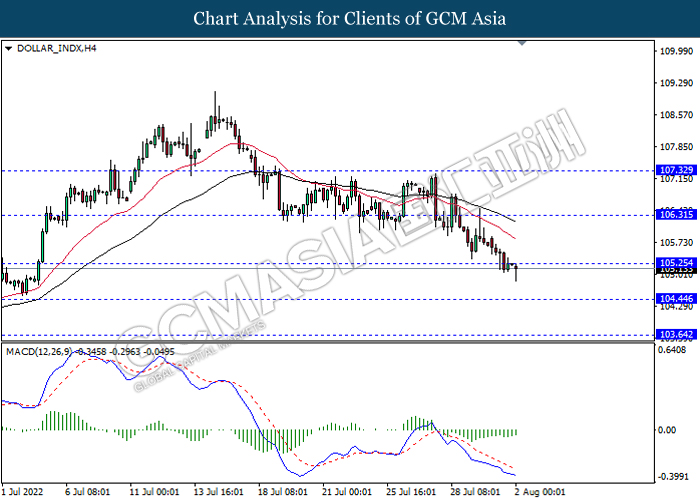Click the Chart Analysis for Clients of GCM Asia title
The width and height of the screenshot is (700, 500).
pyautogui.click(x=350, y=19)
